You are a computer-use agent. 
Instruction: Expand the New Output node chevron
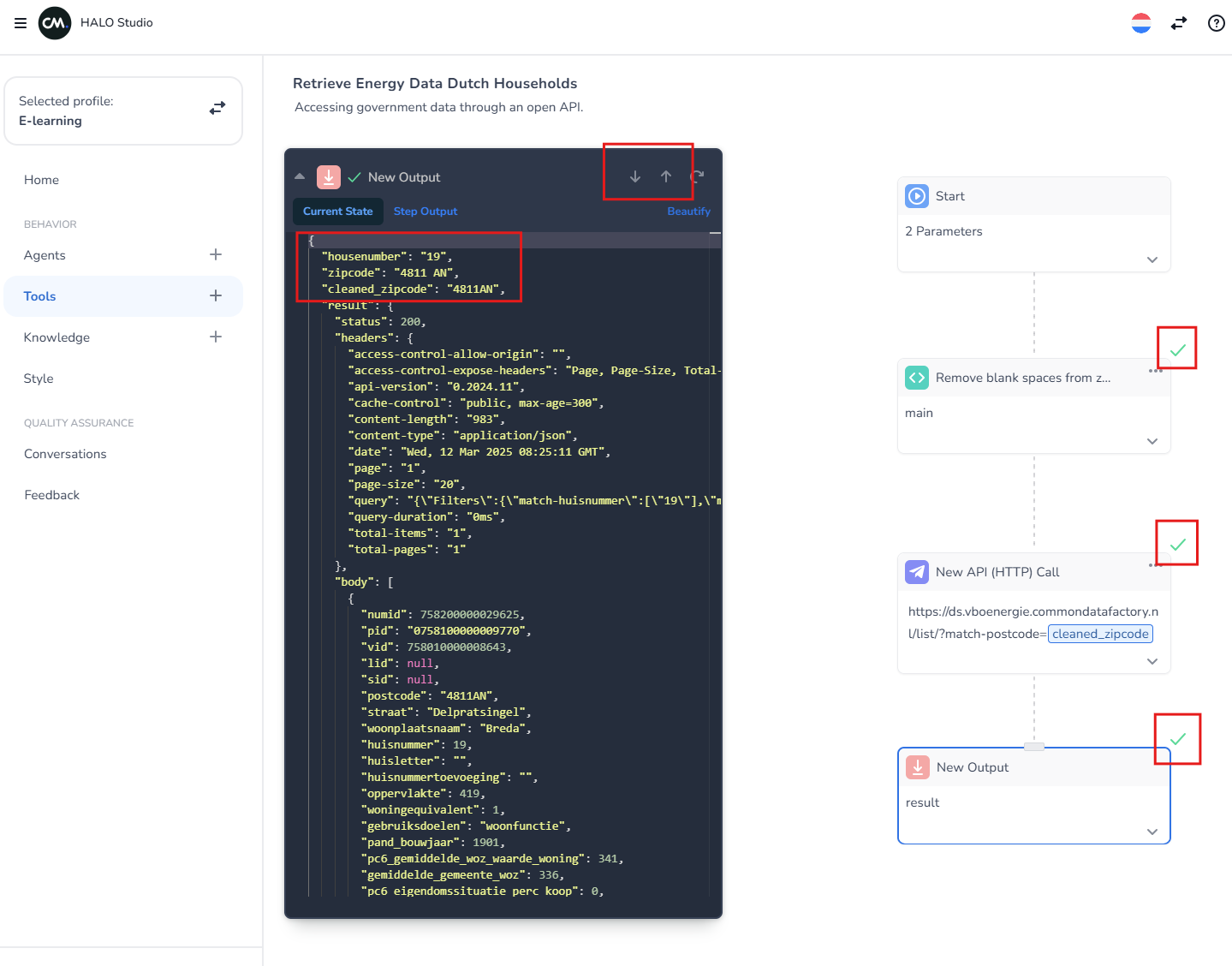1152,832
